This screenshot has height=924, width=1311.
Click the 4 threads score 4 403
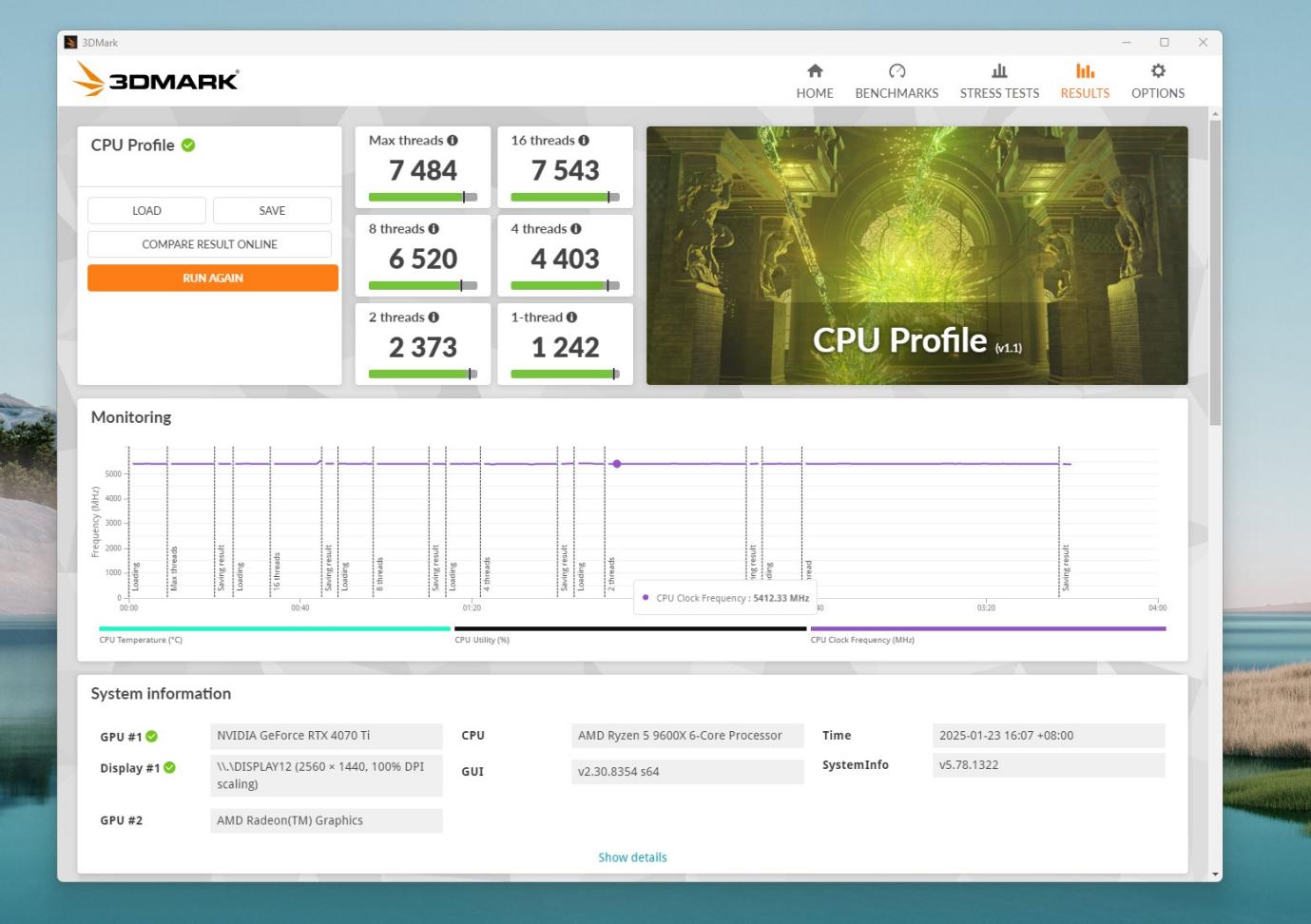(x=565, y=259)
